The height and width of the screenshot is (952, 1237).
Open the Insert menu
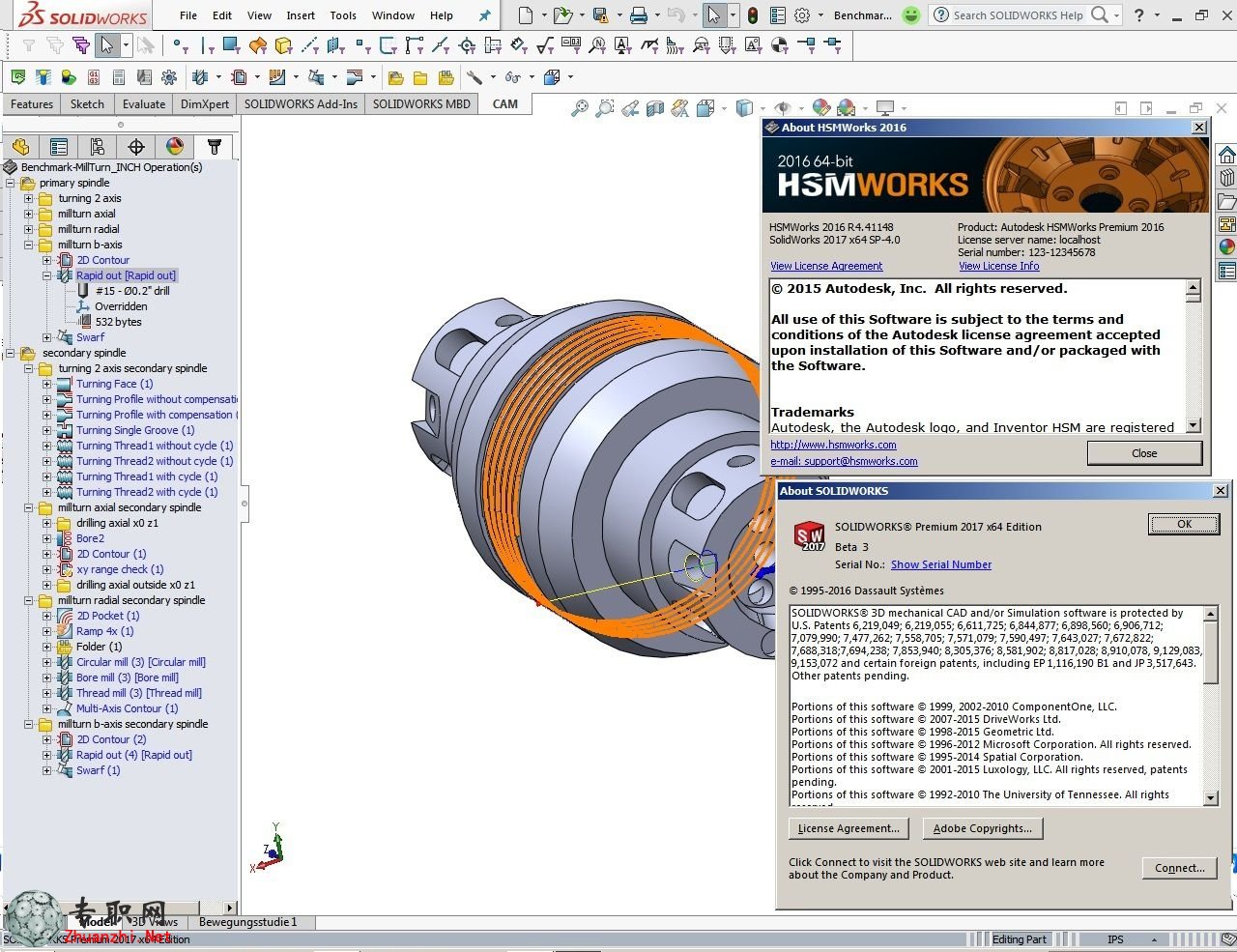coord(301,15)
